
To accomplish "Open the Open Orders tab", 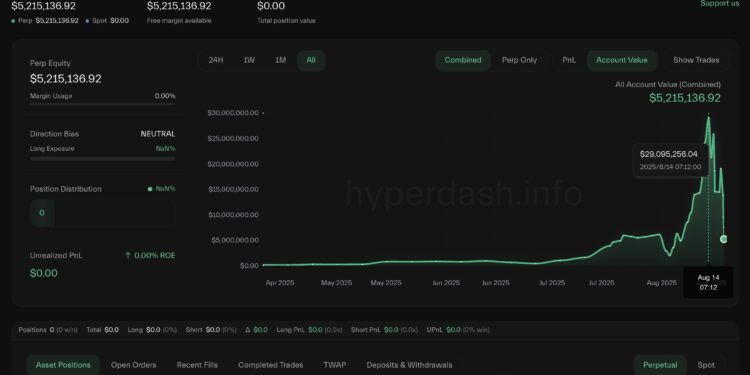I will [x=133, y=365].
